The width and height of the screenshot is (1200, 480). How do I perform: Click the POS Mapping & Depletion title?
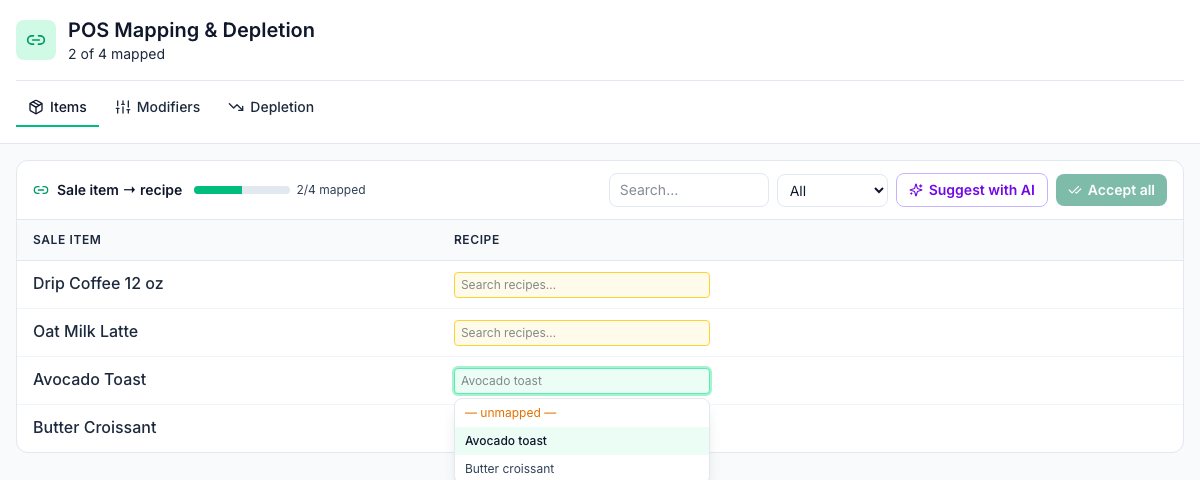click(191, 30)
